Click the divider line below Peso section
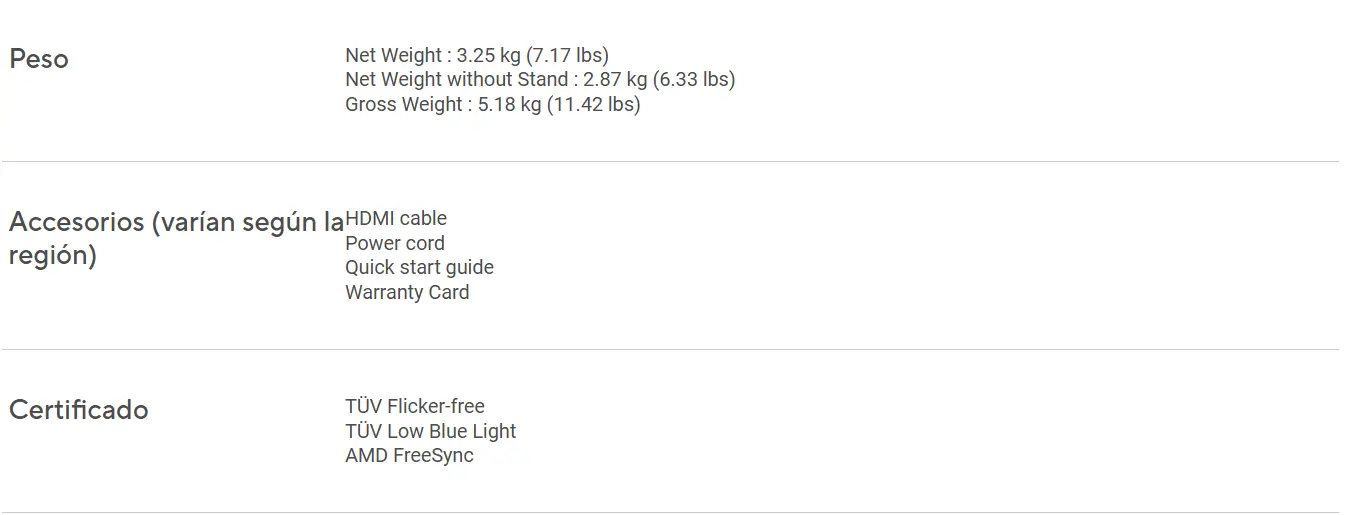The width and height of the screenshot is (1362, 515). click(x=670, y=161)
